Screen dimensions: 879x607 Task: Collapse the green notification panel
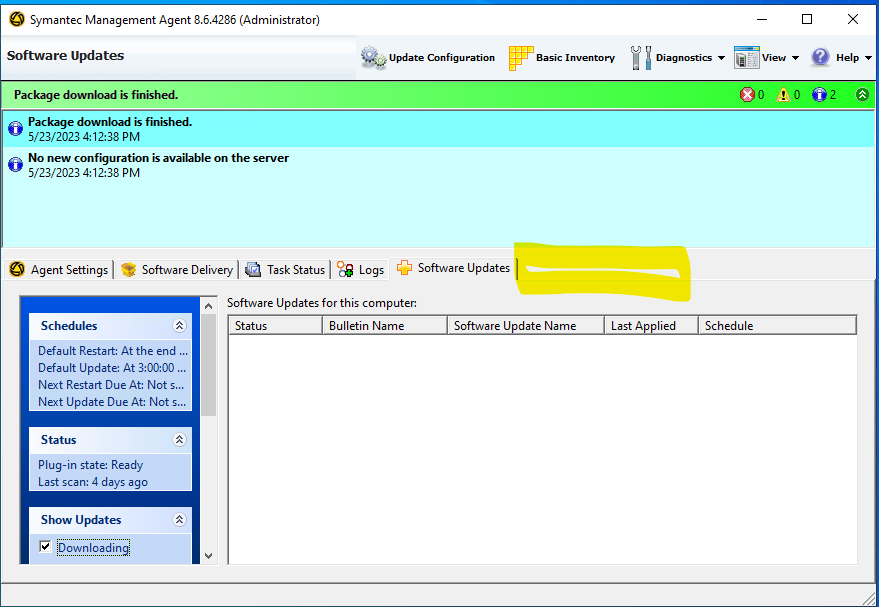point(862,95)
